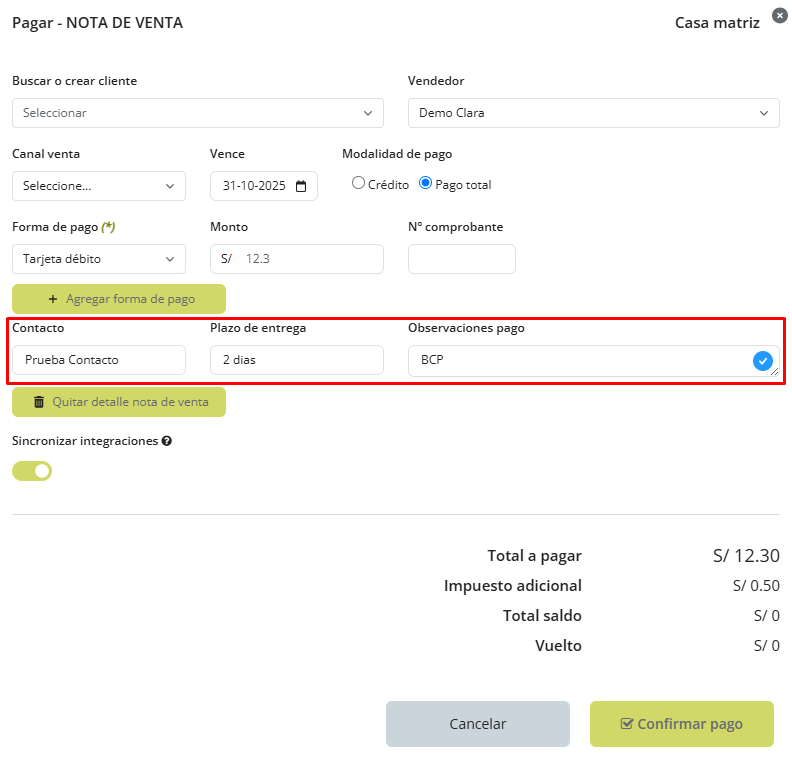Click the Contacto field with Prueba Contacto
The image size is (792, 758).
98,360
